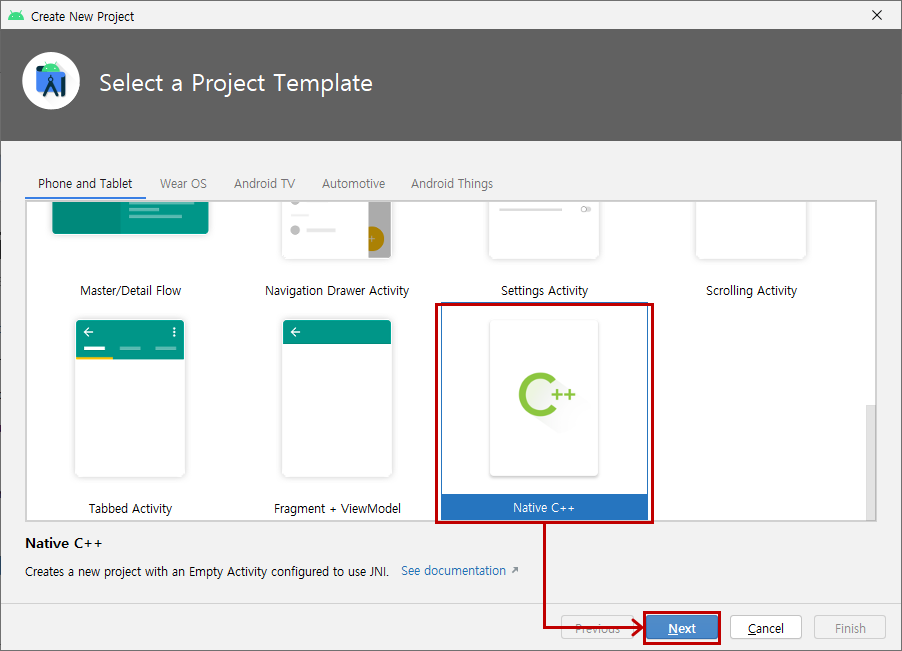Click the Next button
This screenshot has width=902, height=651.
682,628
